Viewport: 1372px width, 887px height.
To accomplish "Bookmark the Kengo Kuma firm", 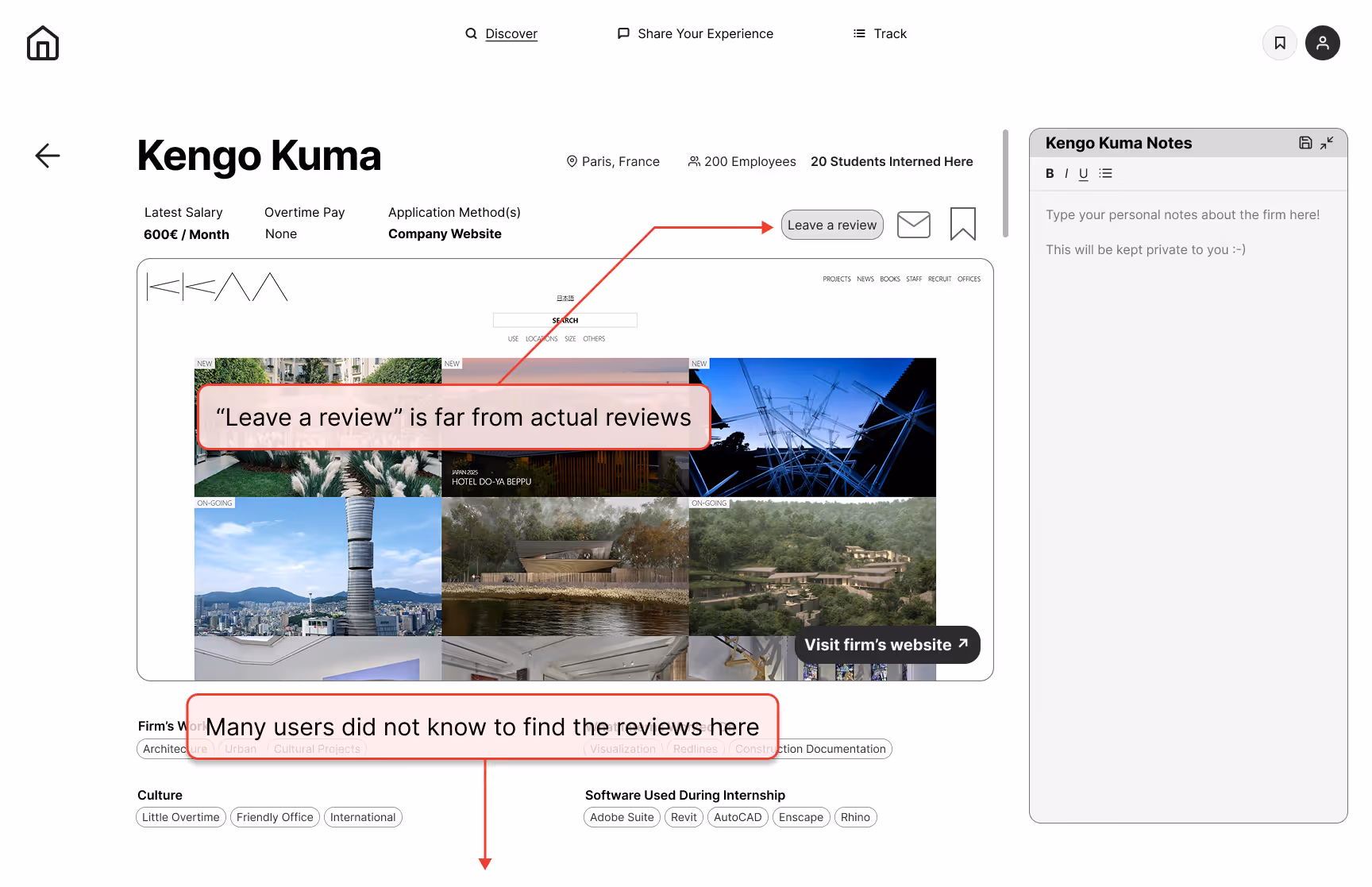I will 963,224.
